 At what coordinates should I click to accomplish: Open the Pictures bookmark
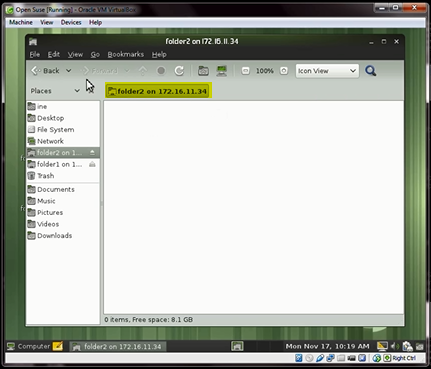[x=63, y=212]
